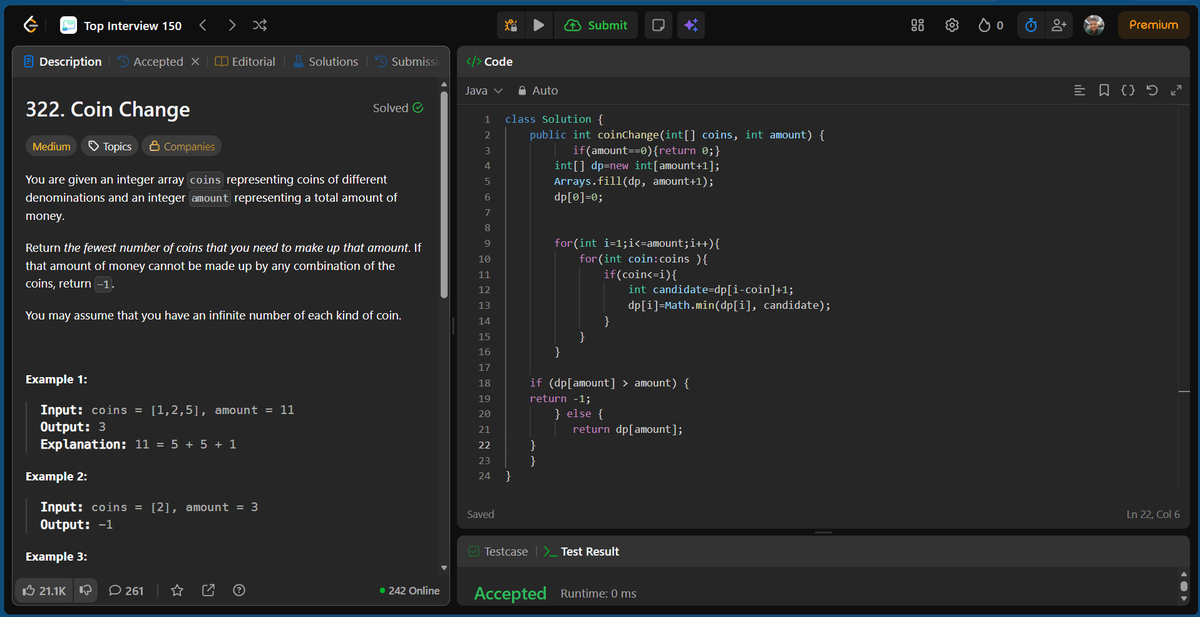Screen dimensions: 1200x617
Task: Run the code with the play icon
Action: [538, 25]
